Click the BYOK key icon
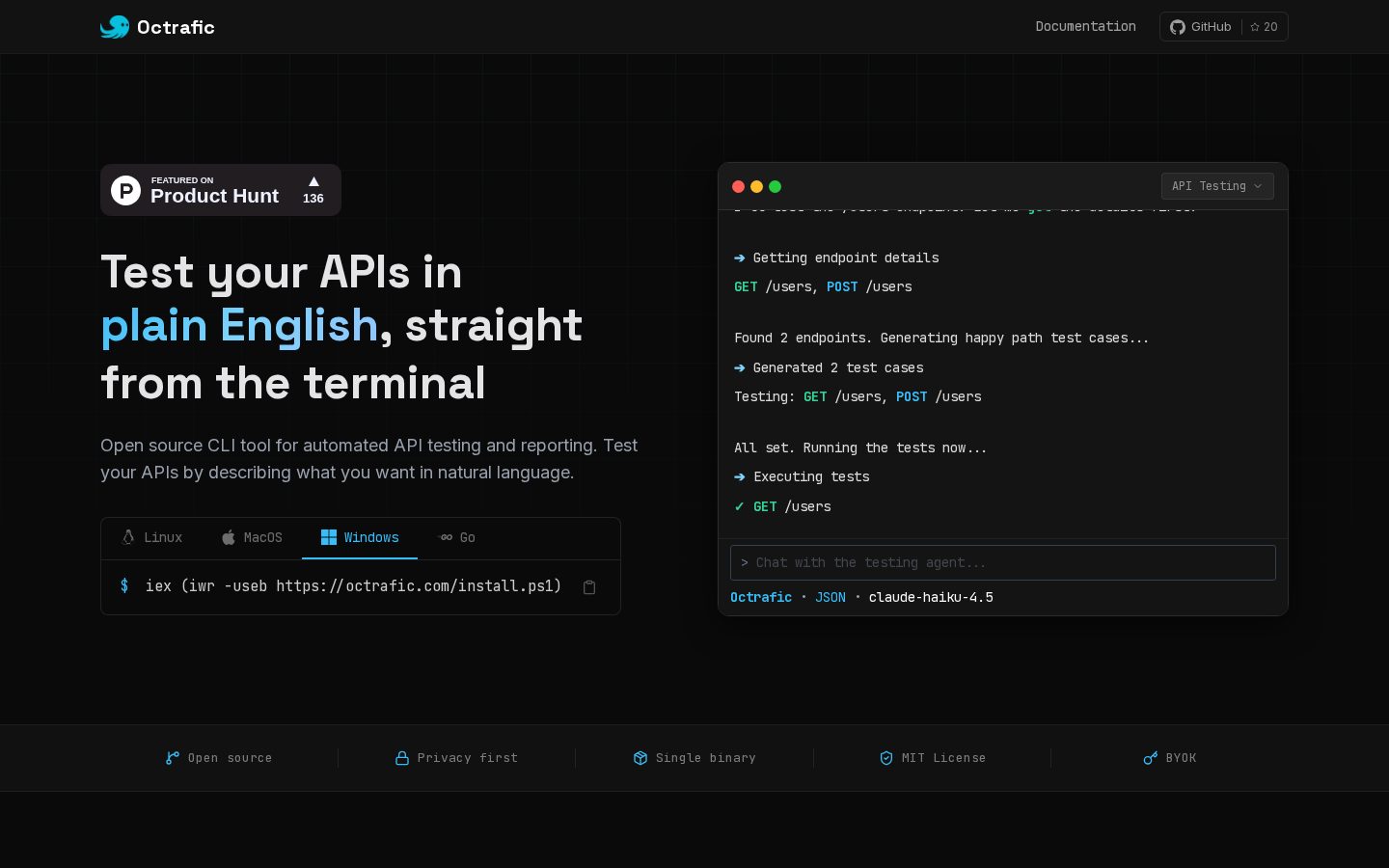The height and width of the screenshot is (868, 1389). tap(1151, 758)
